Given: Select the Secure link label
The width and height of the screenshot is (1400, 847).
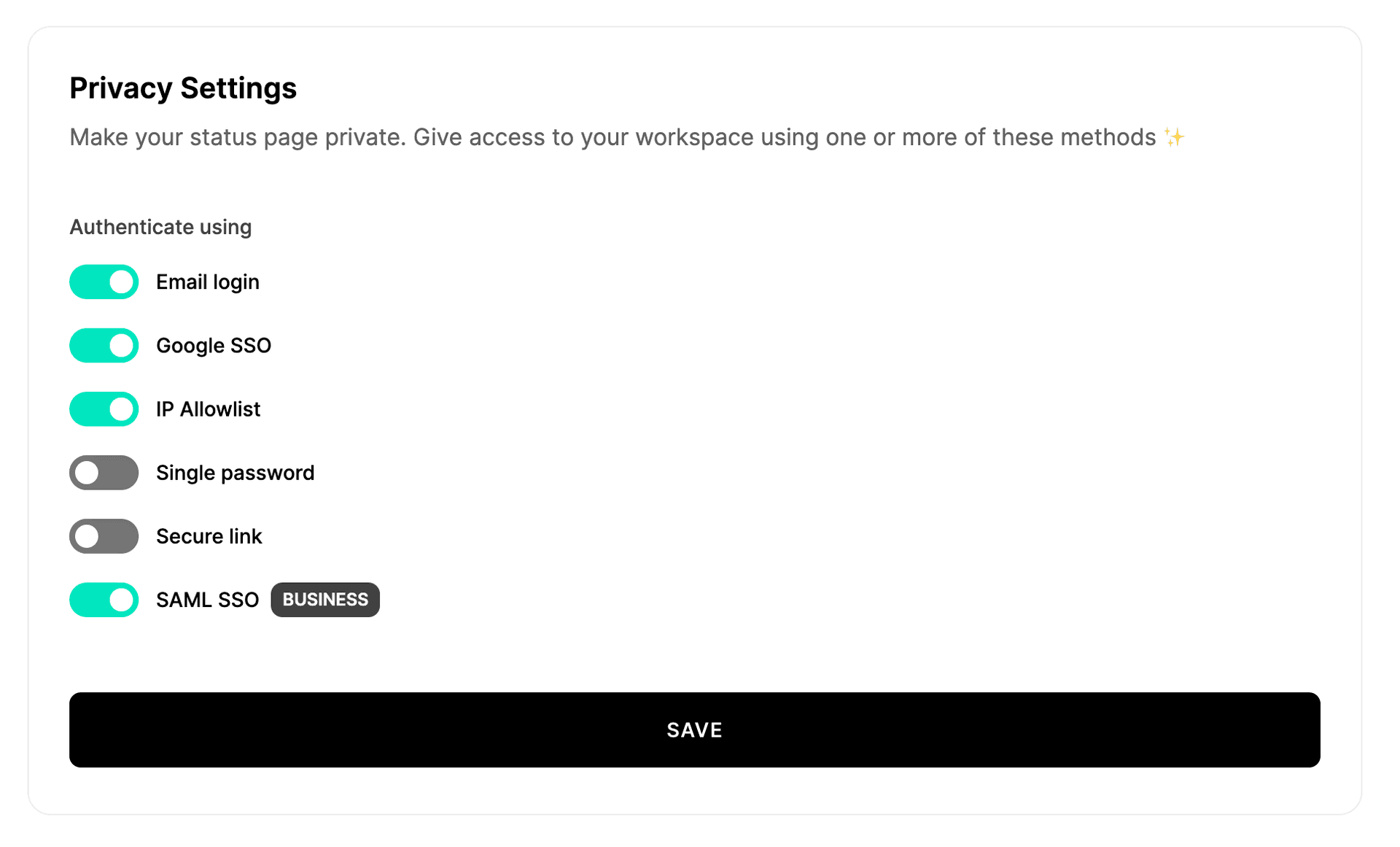Looking at the screenshot, I should point(209,536).
